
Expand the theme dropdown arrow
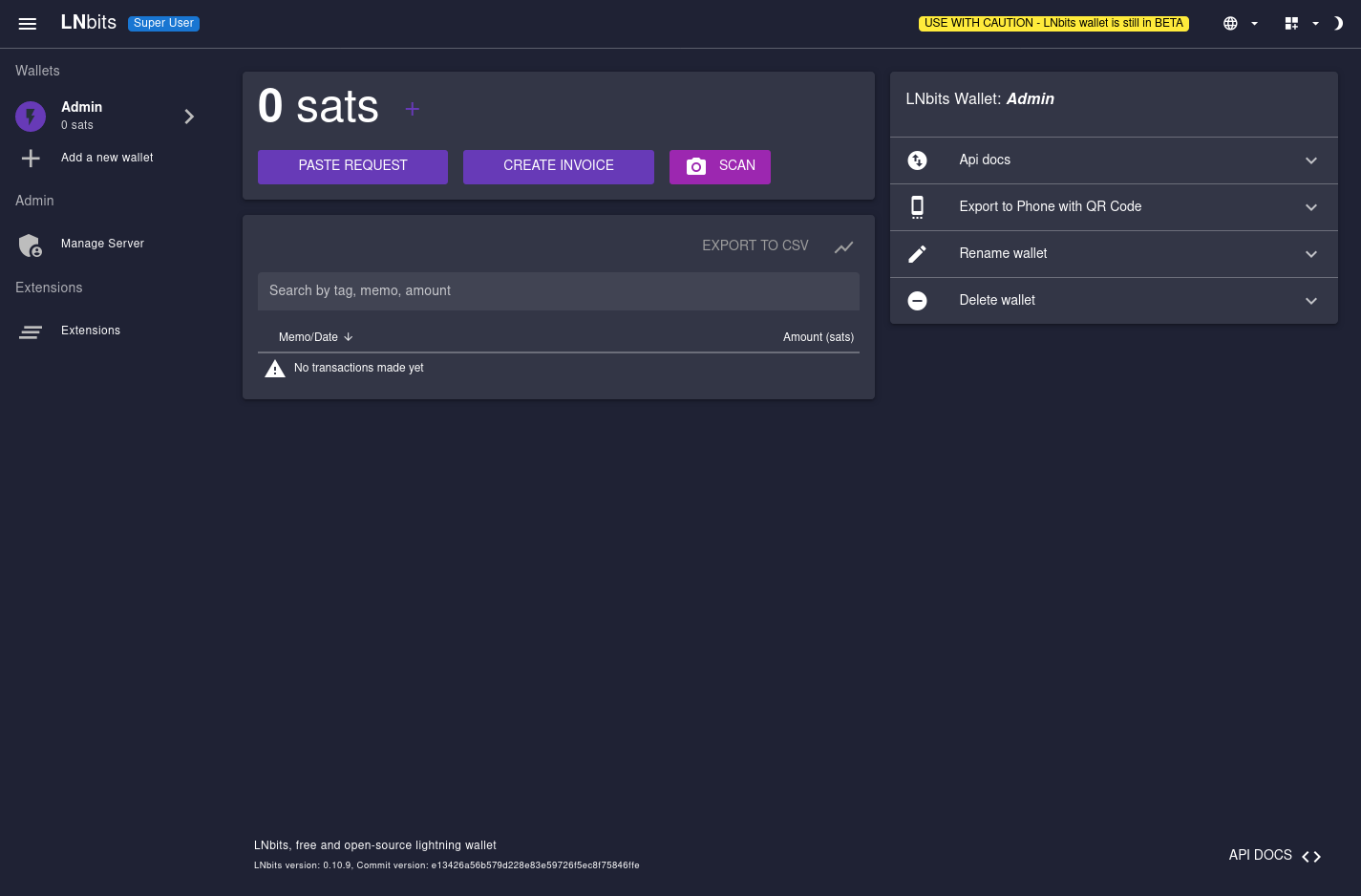[x=1315, y=24]
